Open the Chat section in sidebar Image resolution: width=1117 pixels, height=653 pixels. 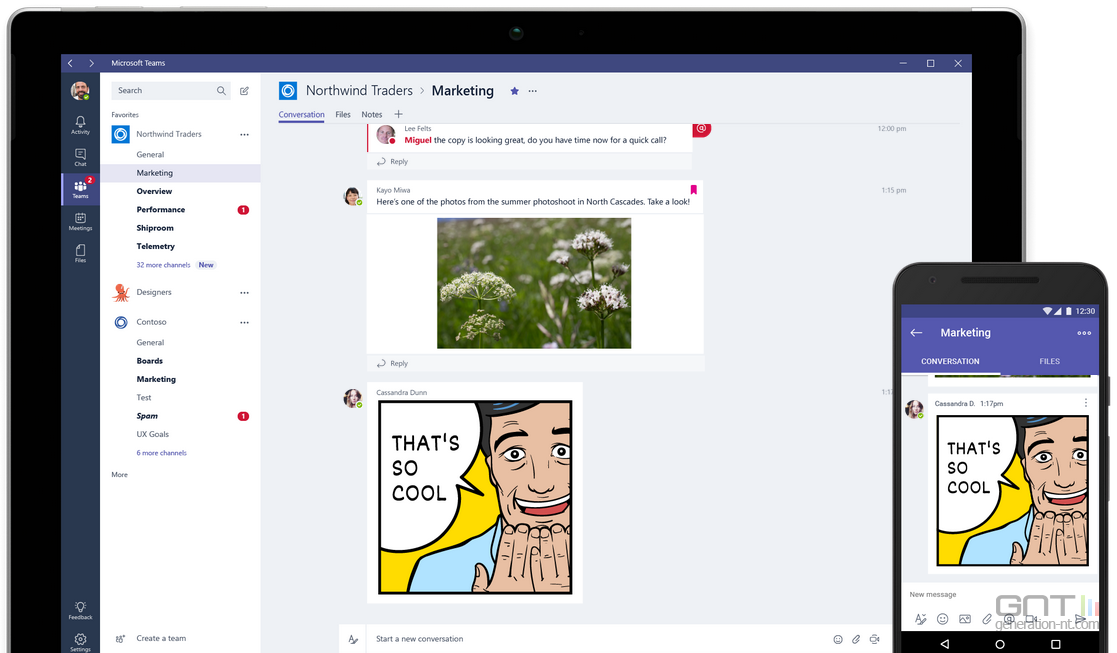pyautogui.click(x=80, y=157)
